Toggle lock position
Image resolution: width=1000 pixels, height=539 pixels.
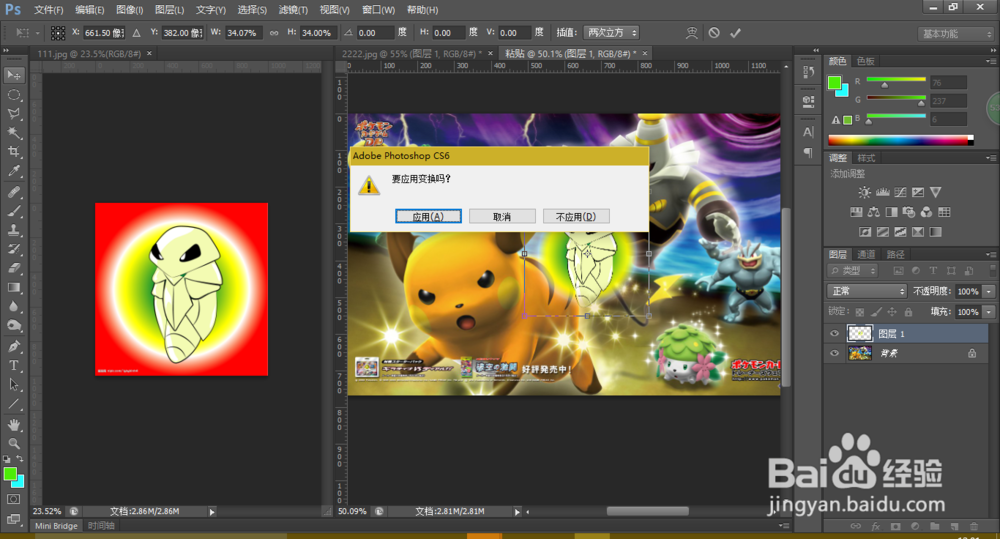pyautogui.click(x=892, y=312)
